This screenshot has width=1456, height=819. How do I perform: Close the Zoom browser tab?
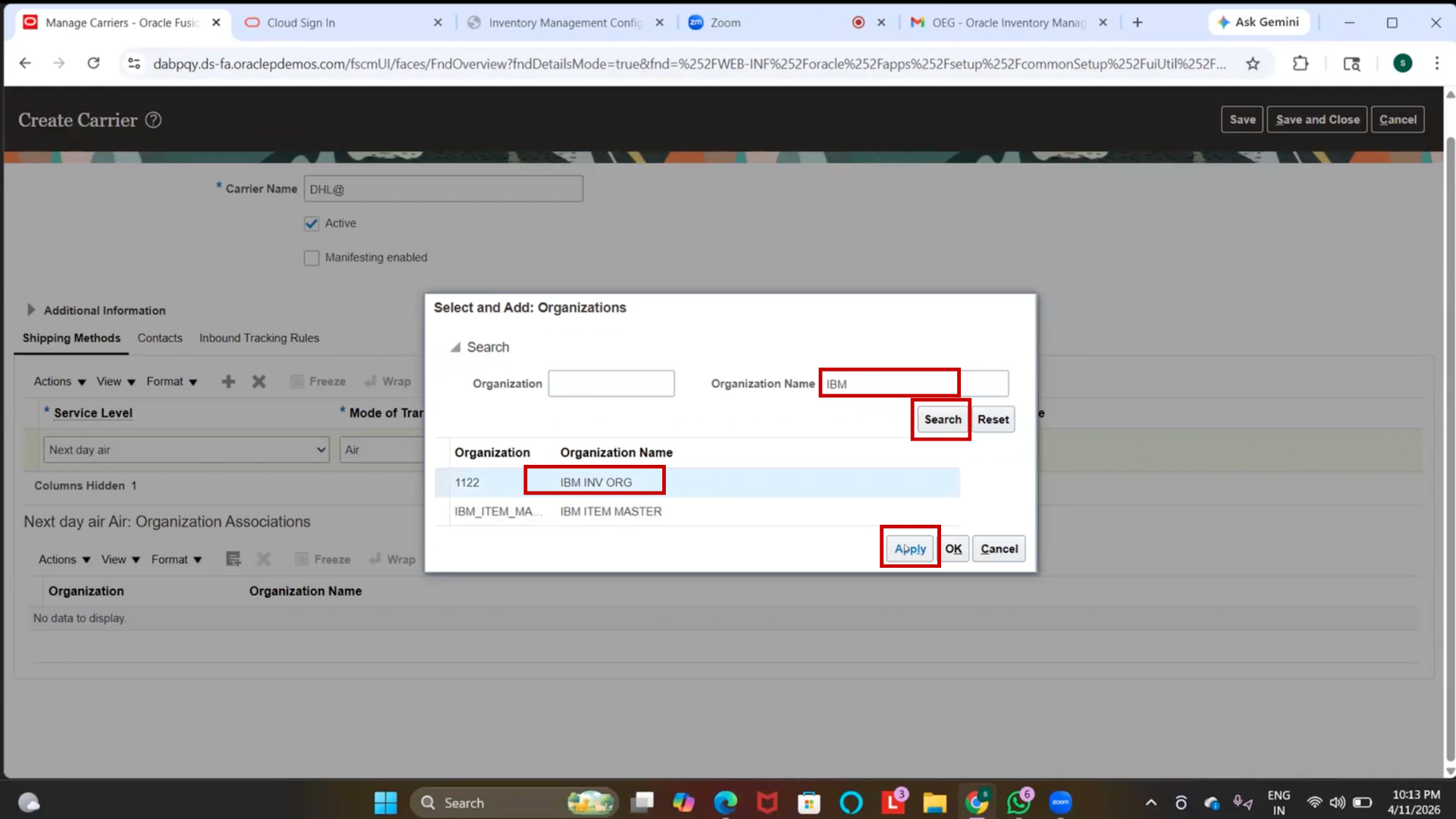[x=881, y=23]
